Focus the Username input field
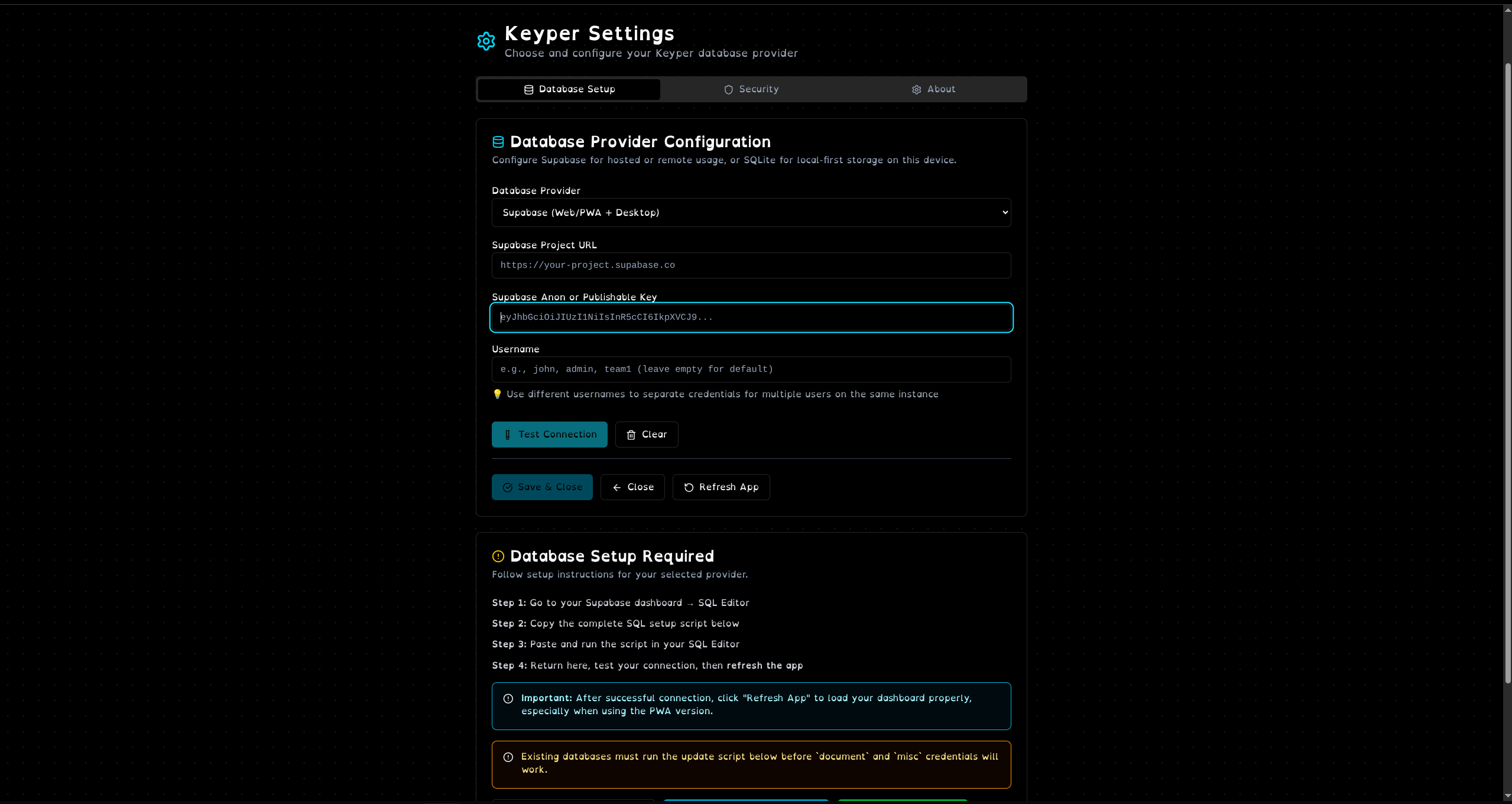The width and height of the screenshot is (1512, 804). [751, 369]
